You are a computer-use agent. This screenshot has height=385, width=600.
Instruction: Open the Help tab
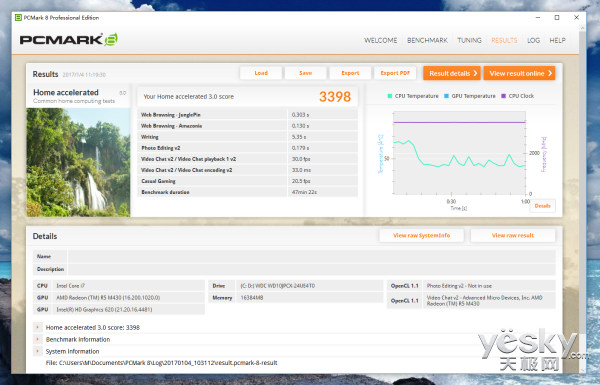coord(557,40)
